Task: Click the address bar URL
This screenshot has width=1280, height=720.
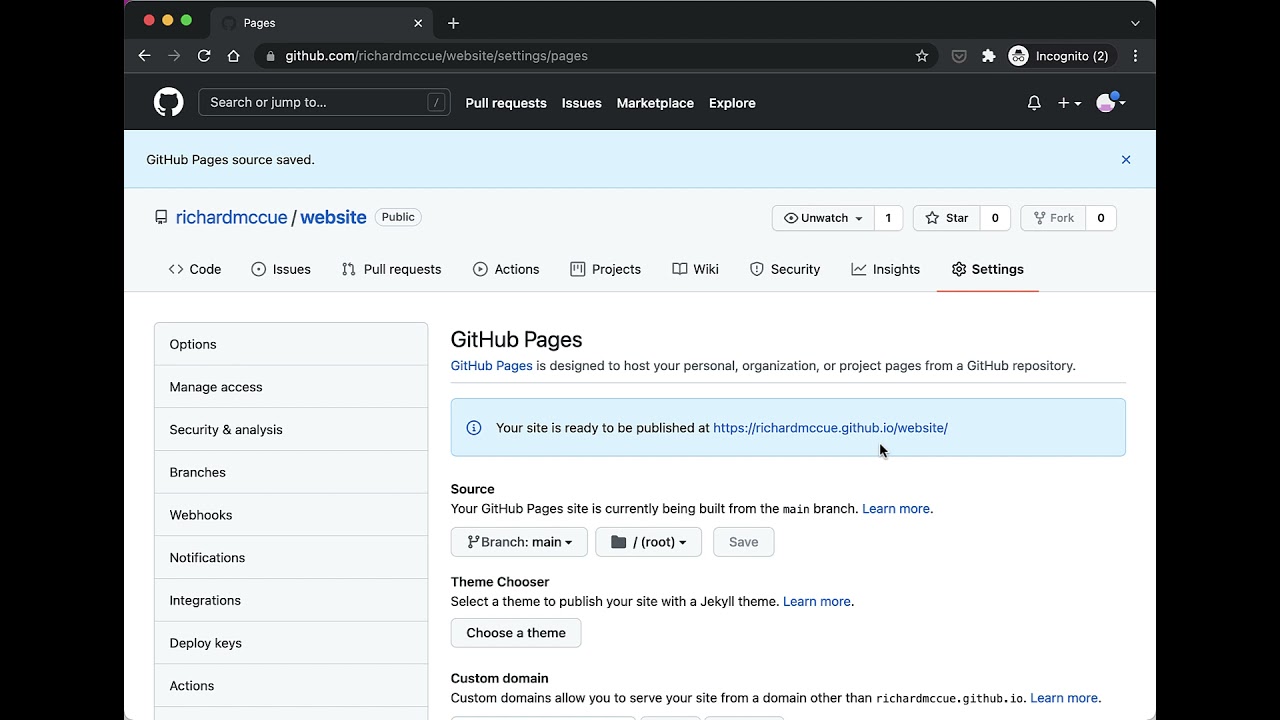Action: (436, 56)
